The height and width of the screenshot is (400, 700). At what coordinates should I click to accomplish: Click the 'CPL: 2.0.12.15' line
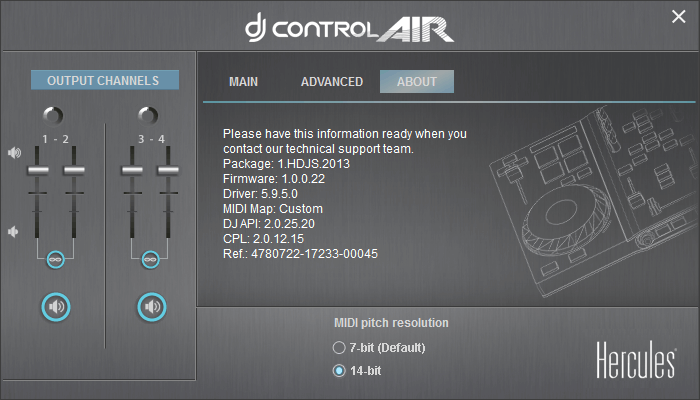pyautogui.click(x=263, y=239)
